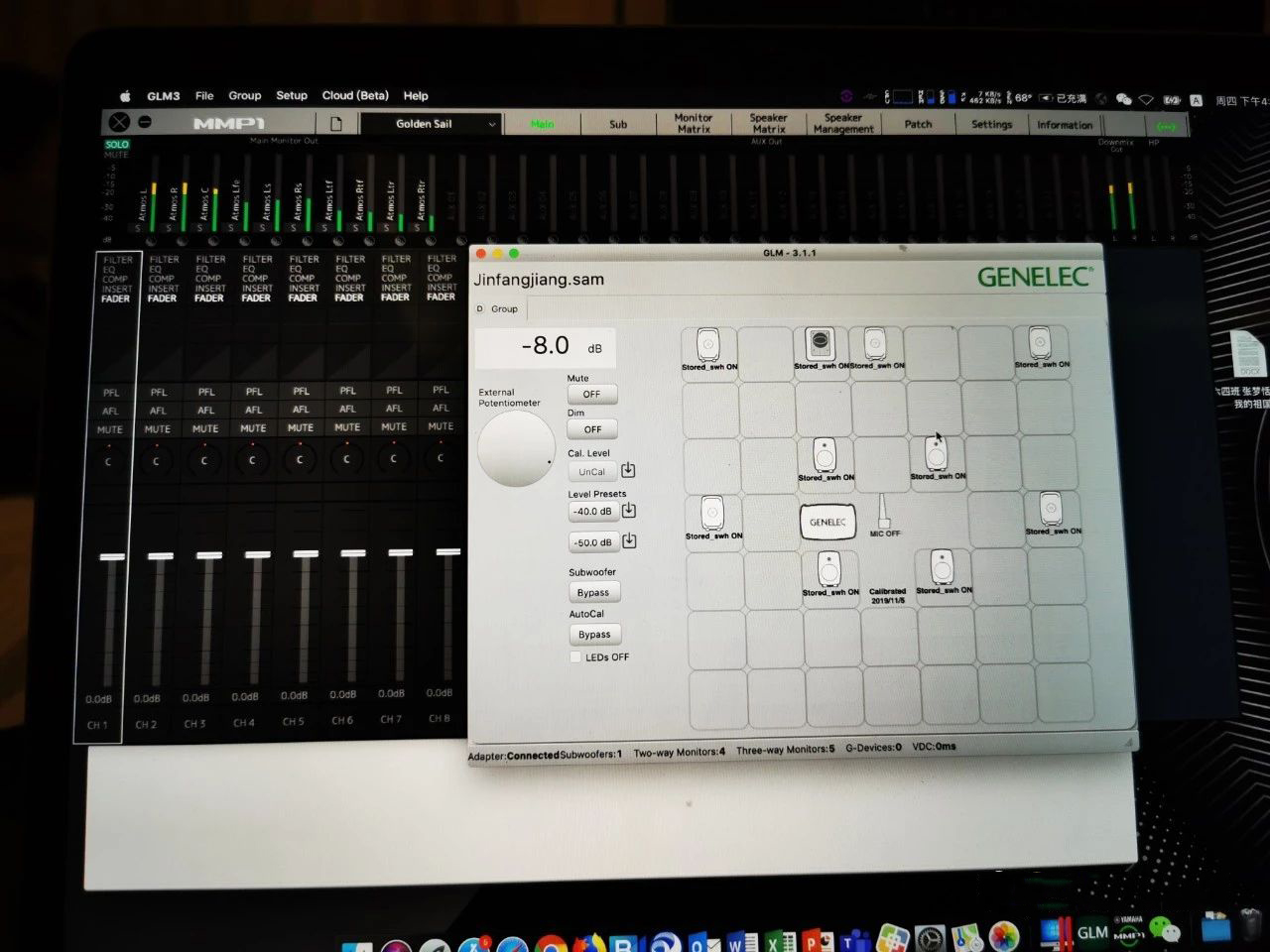Recall the -40.0 dB level preset

[592, 512]
